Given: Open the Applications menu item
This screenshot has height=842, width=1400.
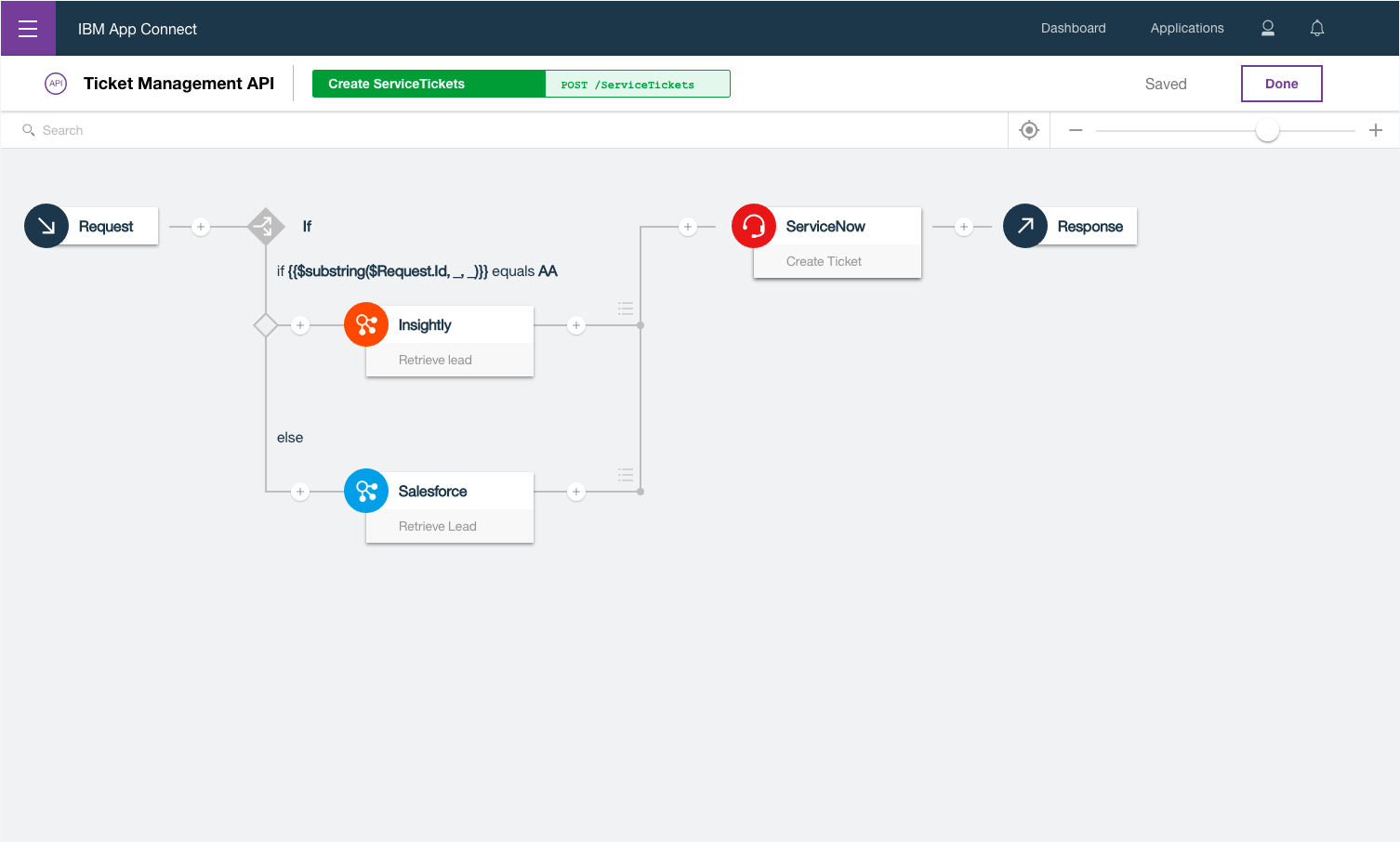Looking at the screenshot, I should [1187, 28].
